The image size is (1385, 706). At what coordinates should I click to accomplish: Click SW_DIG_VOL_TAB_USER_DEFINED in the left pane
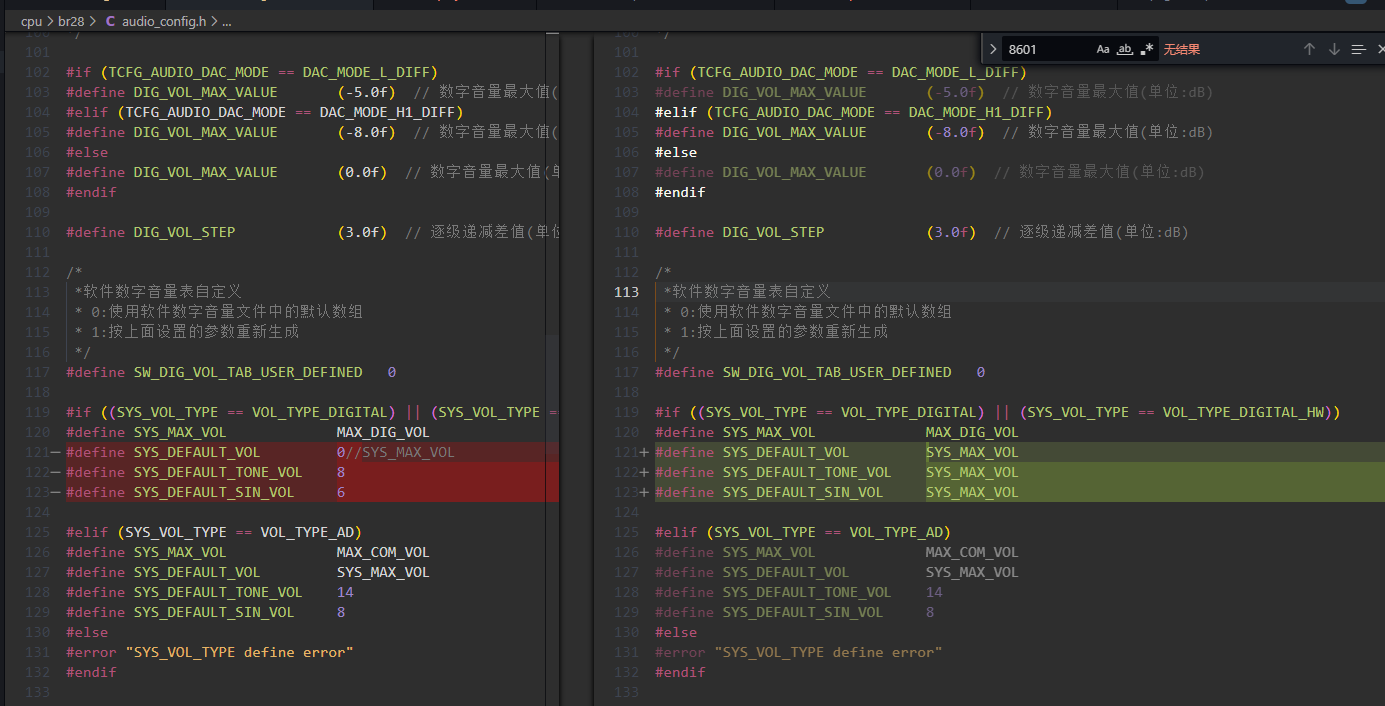click(248, 372)
